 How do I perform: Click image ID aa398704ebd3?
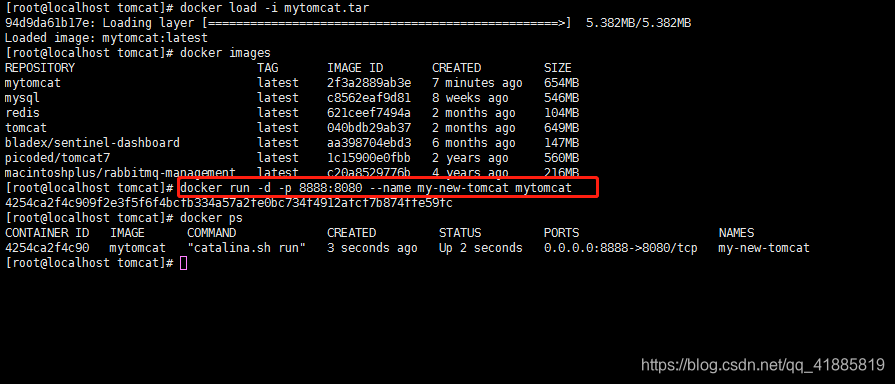pos(369,142)
